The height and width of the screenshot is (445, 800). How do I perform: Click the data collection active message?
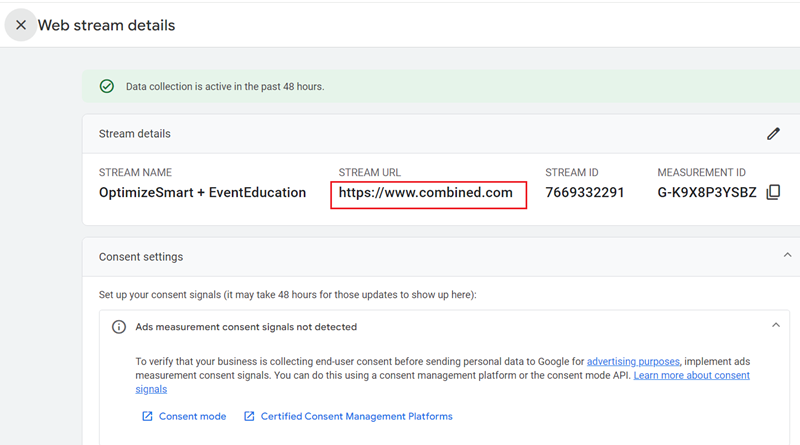pos(225,87)
